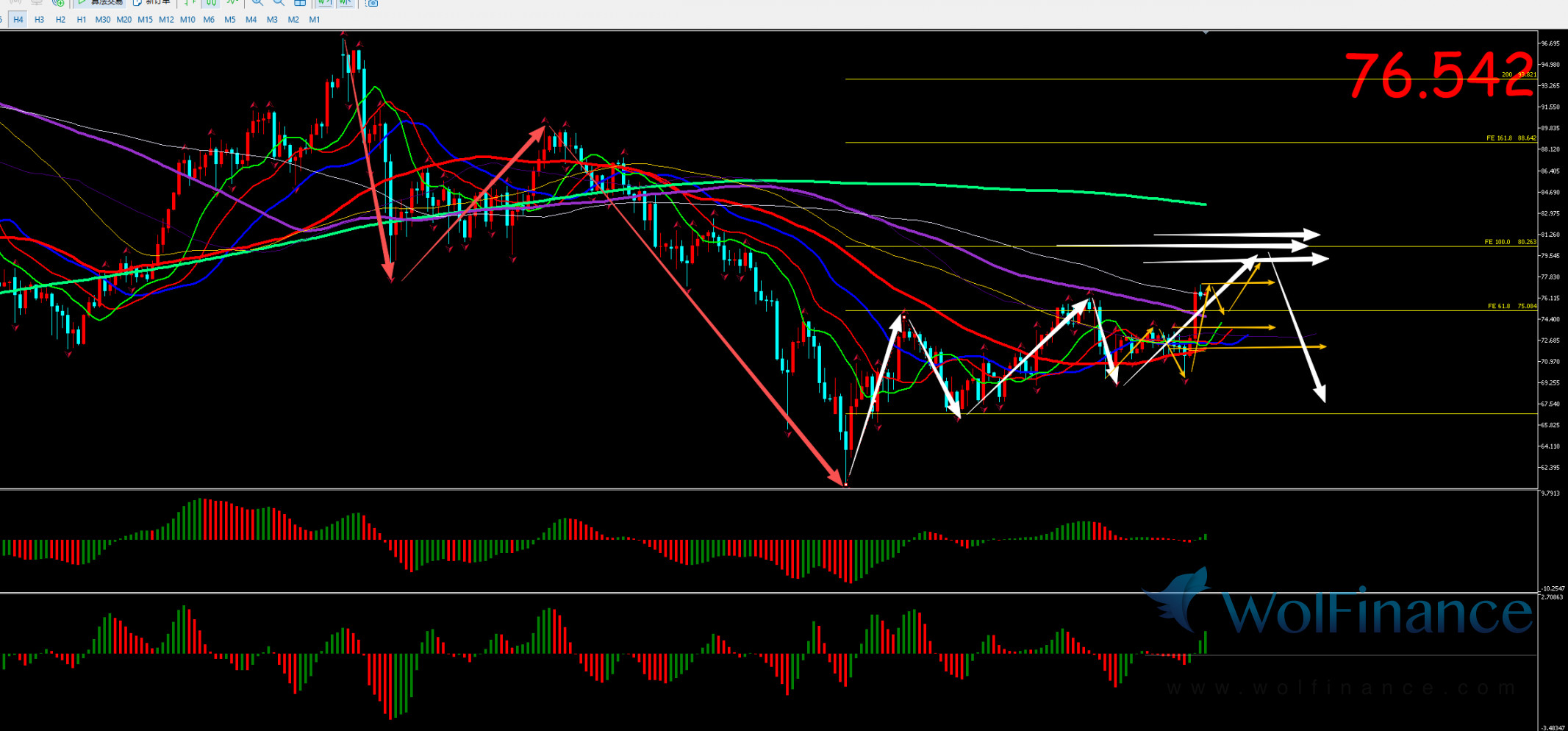This screenshot has width=1568, height=731.
Task: Toggle the algo trading button
Action: [x=100, y=3]
